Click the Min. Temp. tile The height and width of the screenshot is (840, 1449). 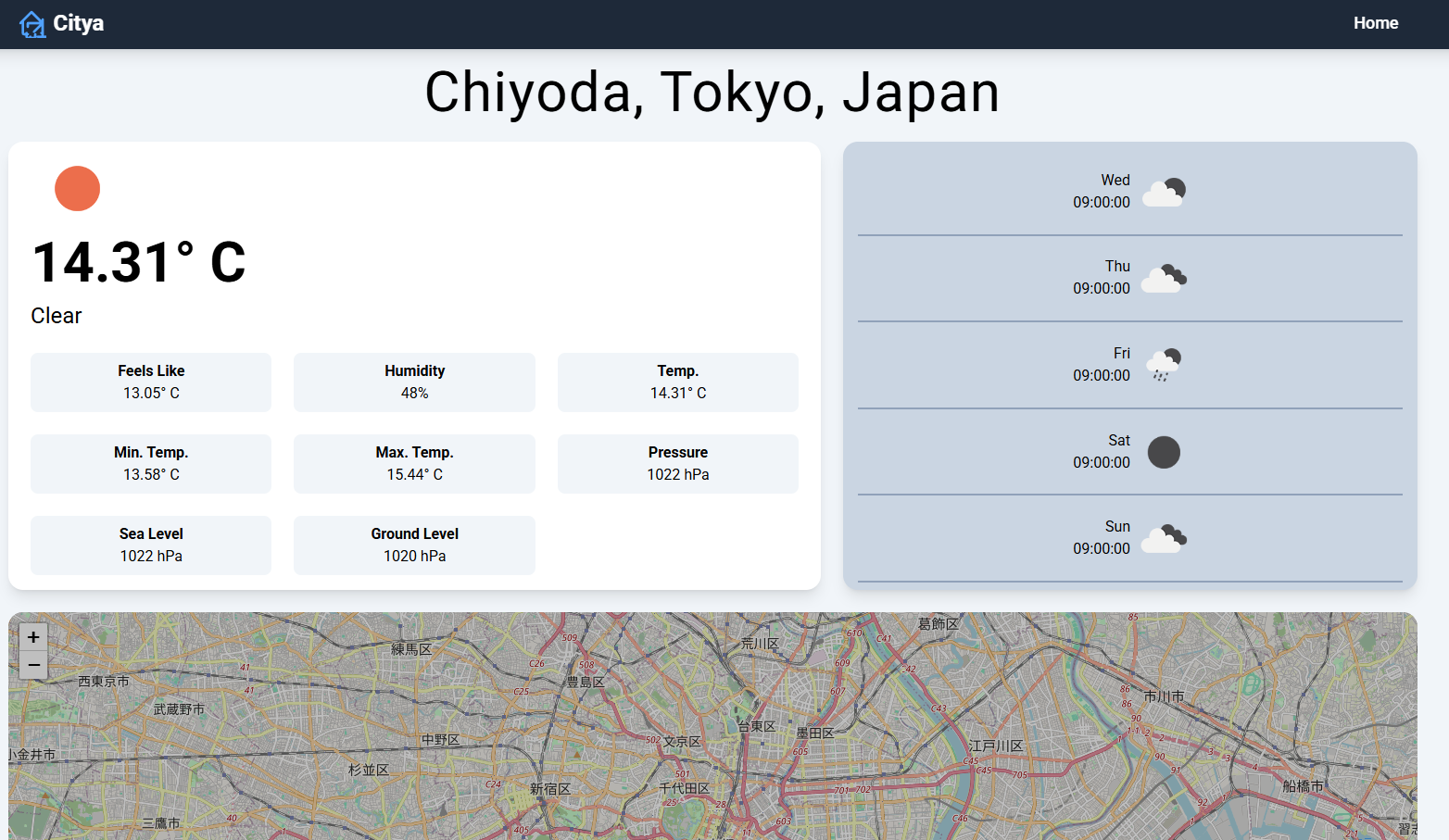(151, 463)
